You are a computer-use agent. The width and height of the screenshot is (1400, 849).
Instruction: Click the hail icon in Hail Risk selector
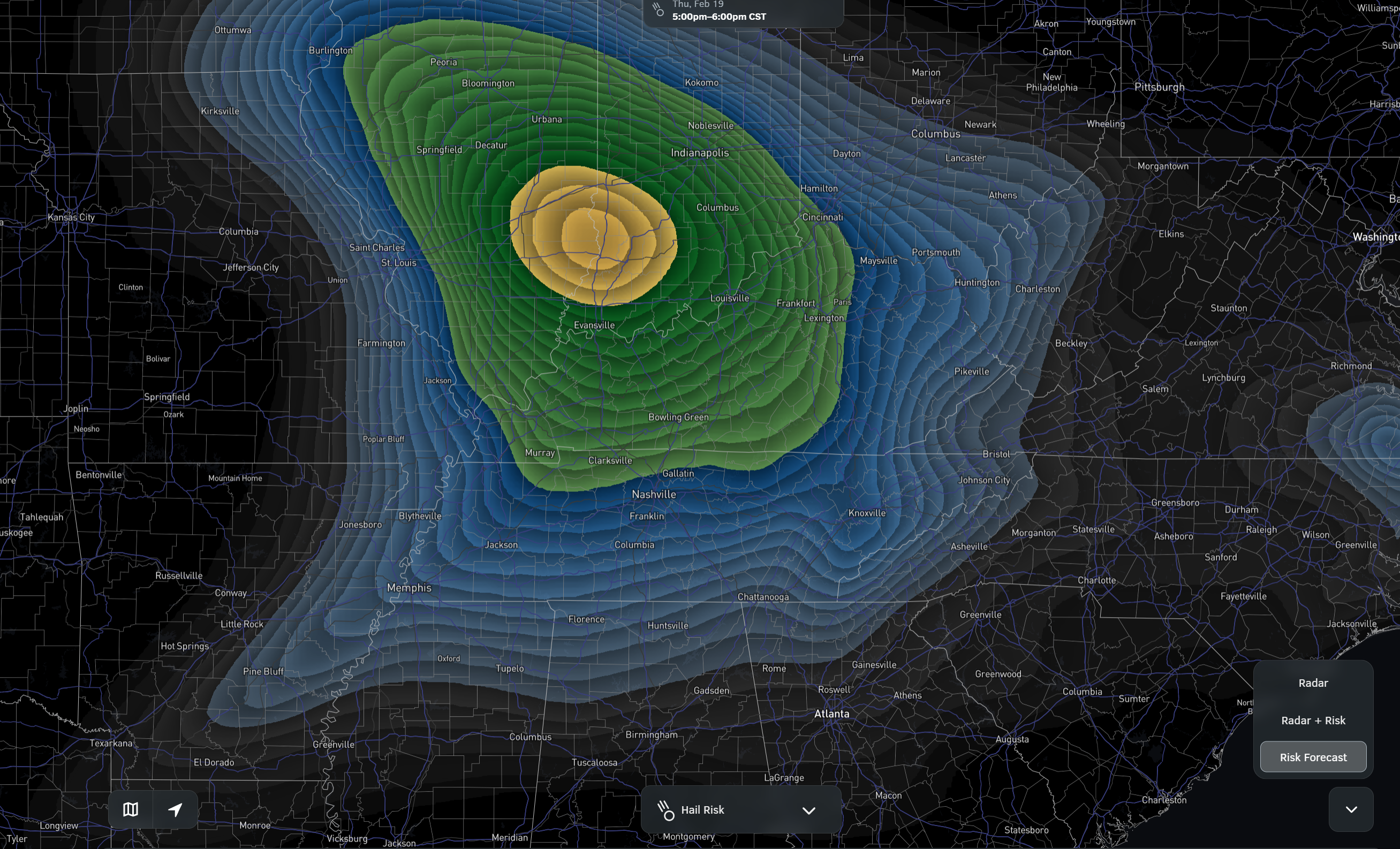665,810
